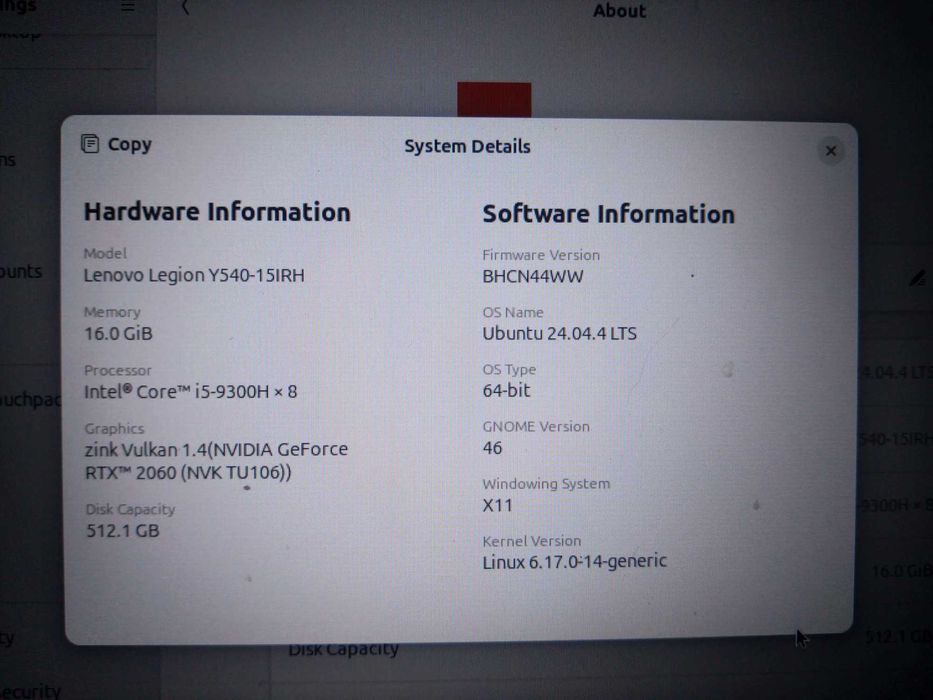Click the System Details dialog title

[x=467, y=146]
